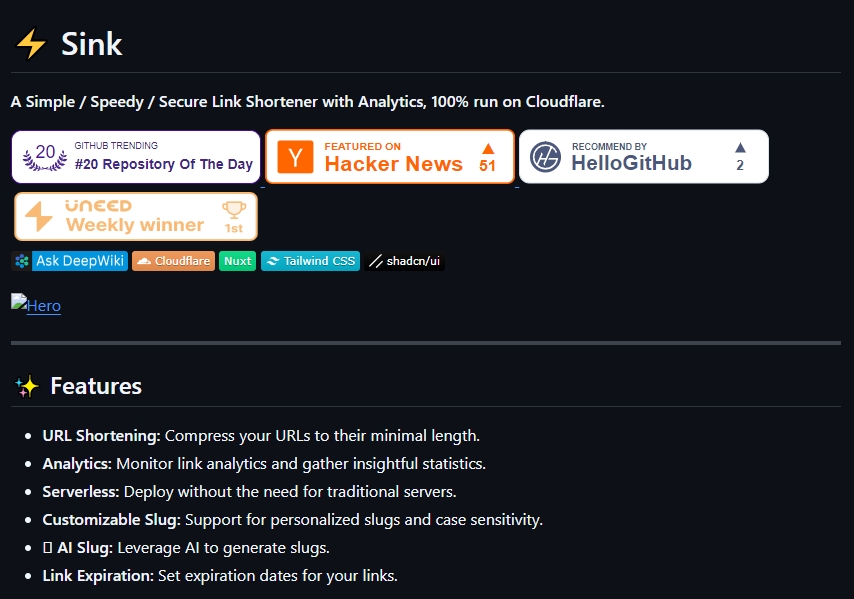
Task: Select the Analytics feature line
Action: tap(264, 464)
